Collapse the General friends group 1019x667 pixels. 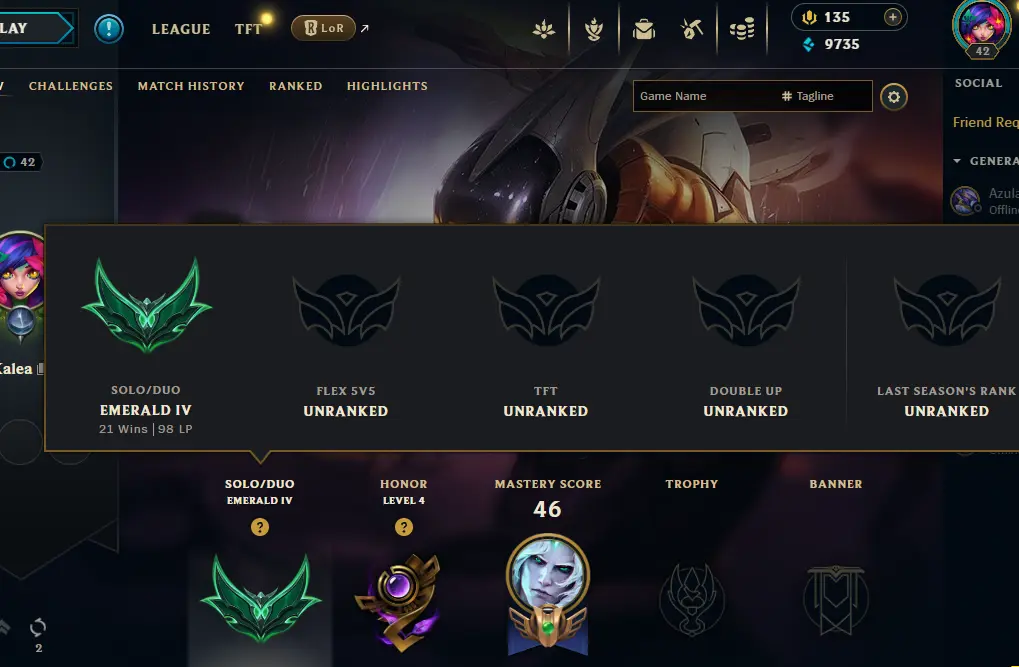click(957, 161)
